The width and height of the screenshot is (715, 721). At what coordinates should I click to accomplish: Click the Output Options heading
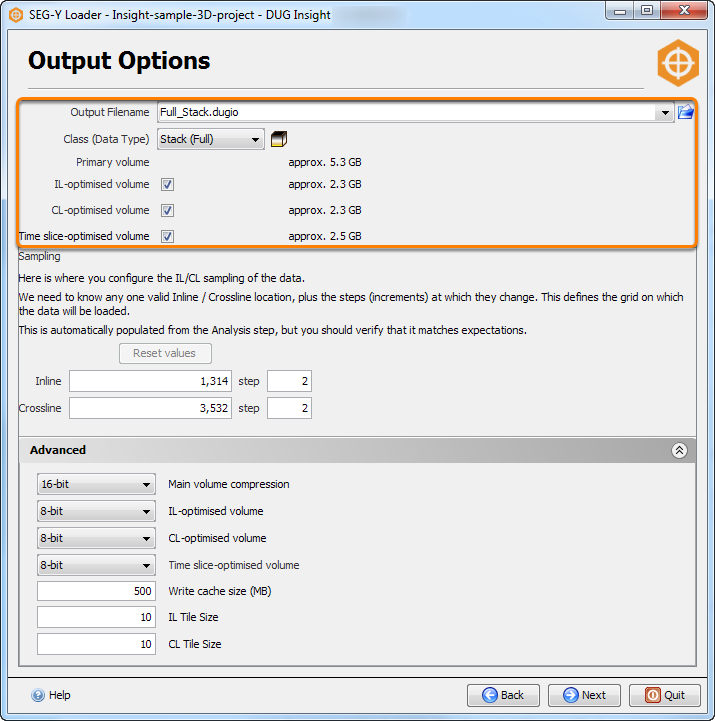point(119,60)
